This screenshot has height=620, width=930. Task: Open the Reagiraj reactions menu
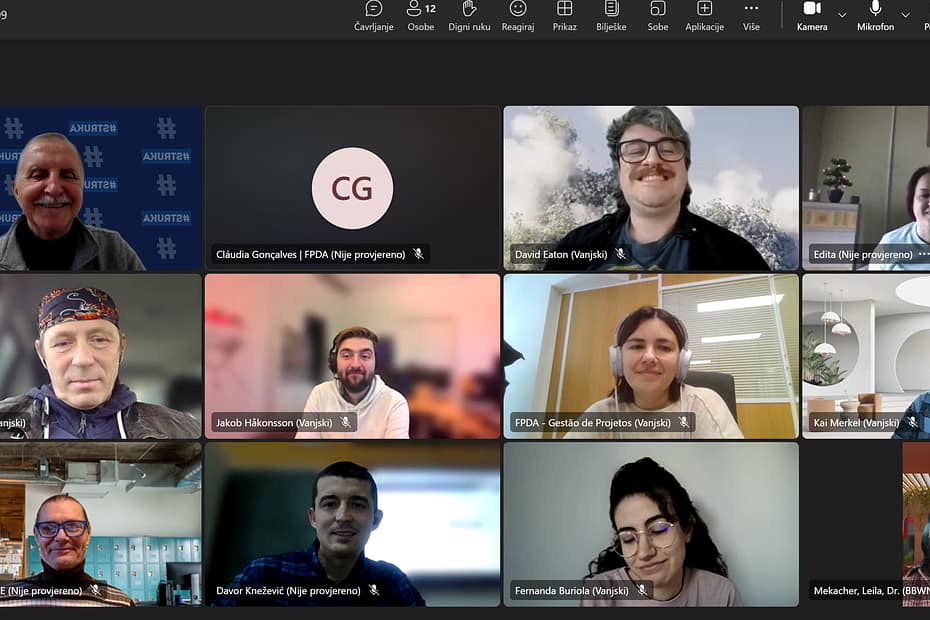click(518, 16)
